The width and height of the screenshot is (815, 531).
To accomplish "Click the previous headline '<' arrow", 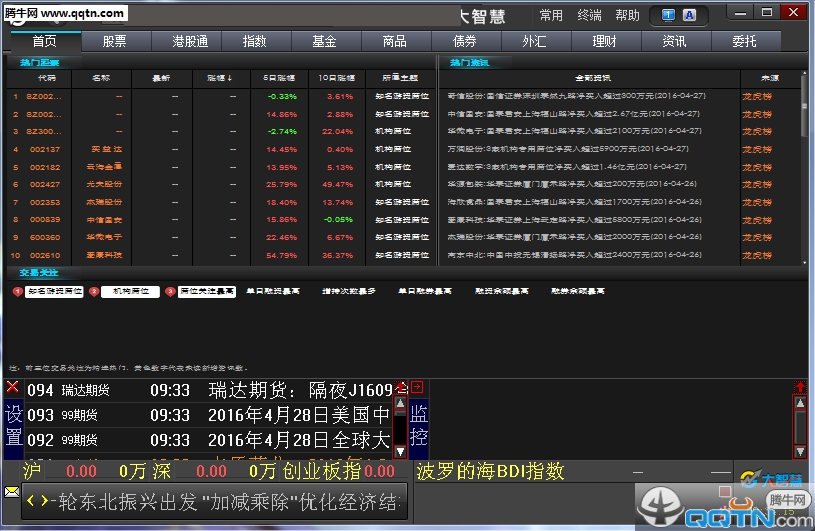I will (x=31, y=501).
